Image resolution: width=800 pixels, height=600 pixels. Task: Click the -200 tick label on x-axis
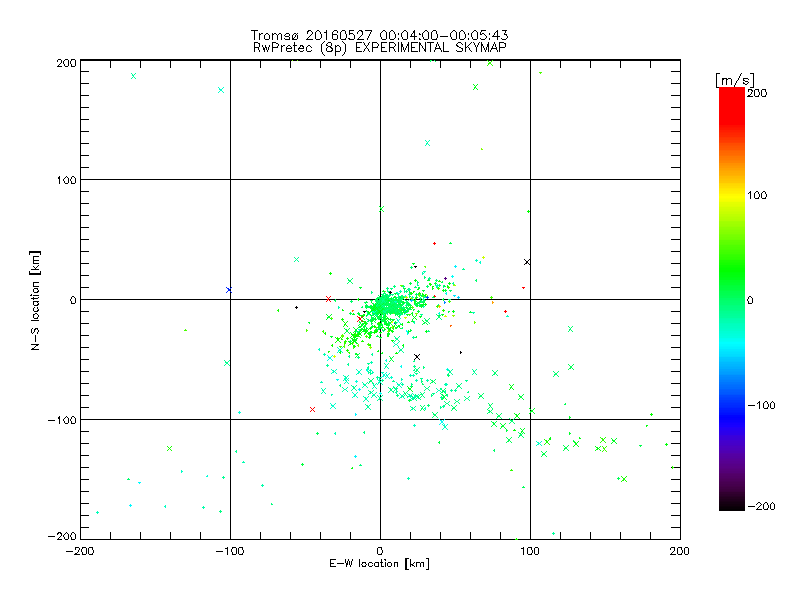(80, 551)
